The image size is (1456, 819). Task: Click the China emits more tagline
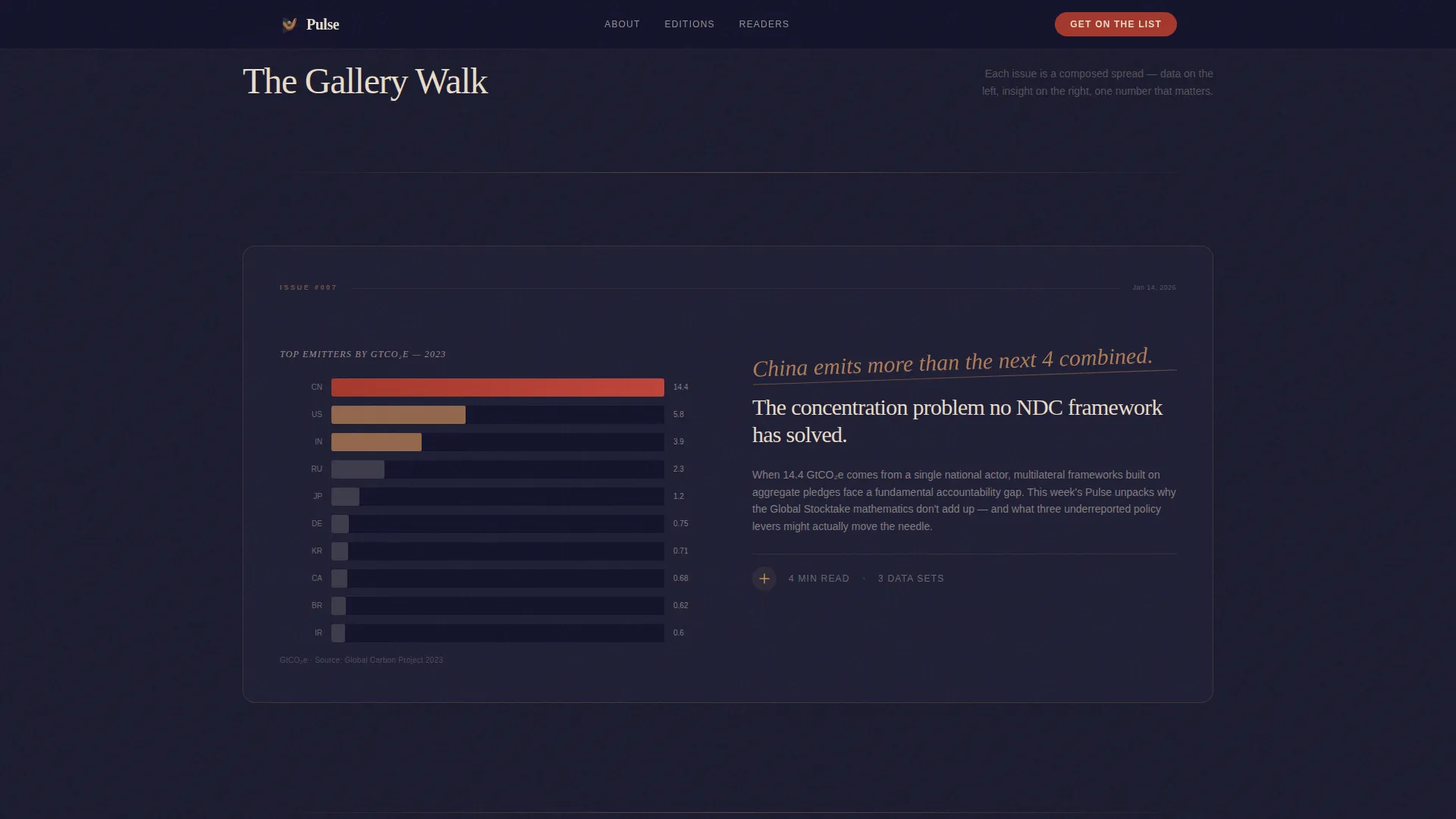click(952, 362)
